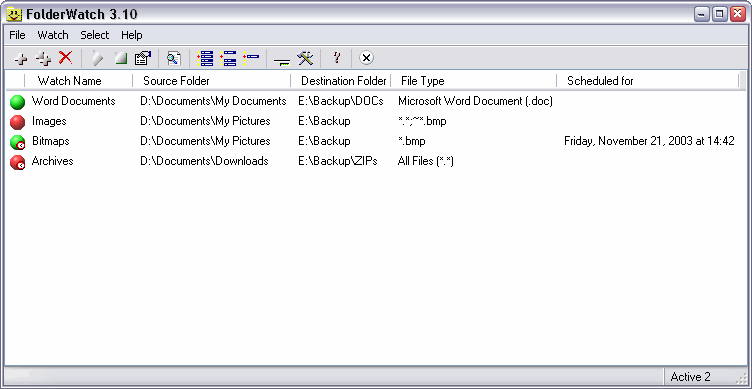Sort by Source Folder column header
Viewport: 752px width, 389px height.
pyautogui.click(x=212, y=81)
